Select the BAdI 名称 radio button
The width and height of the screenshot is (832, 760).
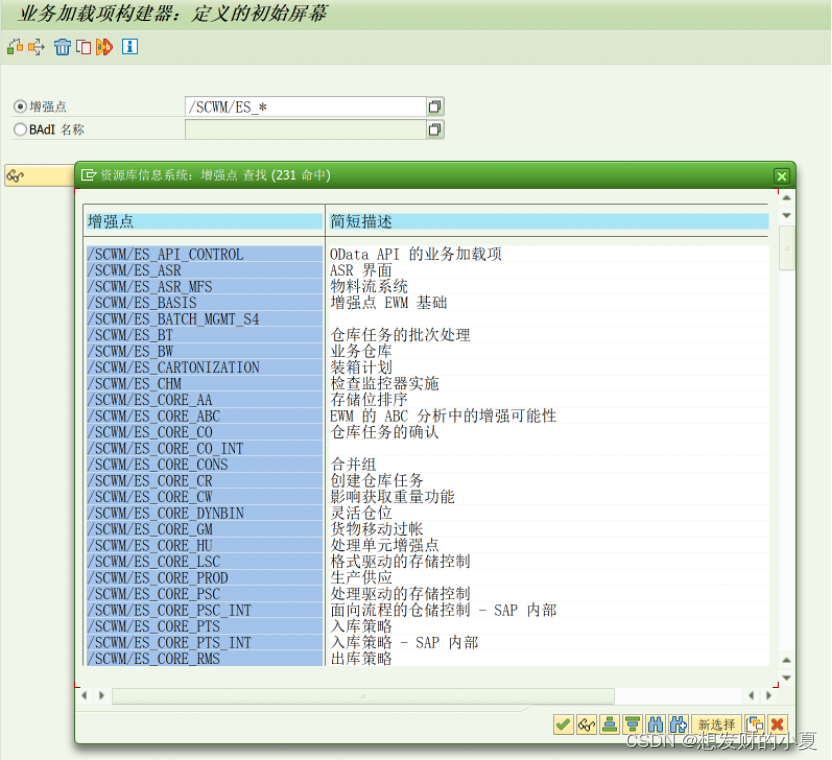tap(20, 129)
